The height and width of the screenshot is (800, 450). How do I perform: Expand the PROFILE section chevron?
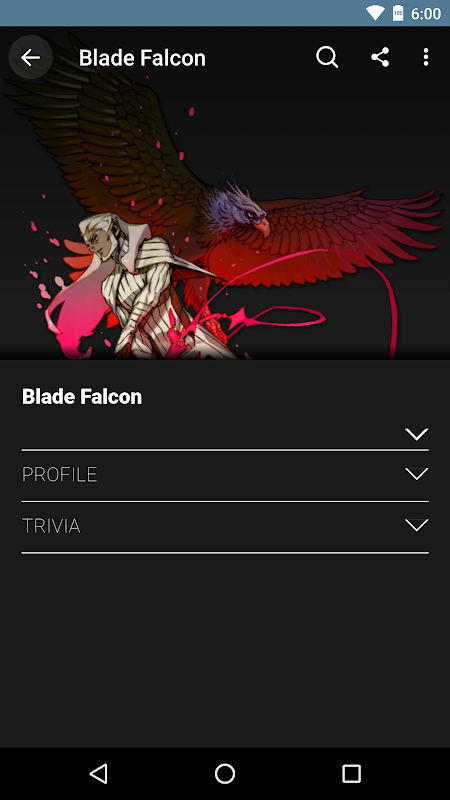click(x=416, y=474)
